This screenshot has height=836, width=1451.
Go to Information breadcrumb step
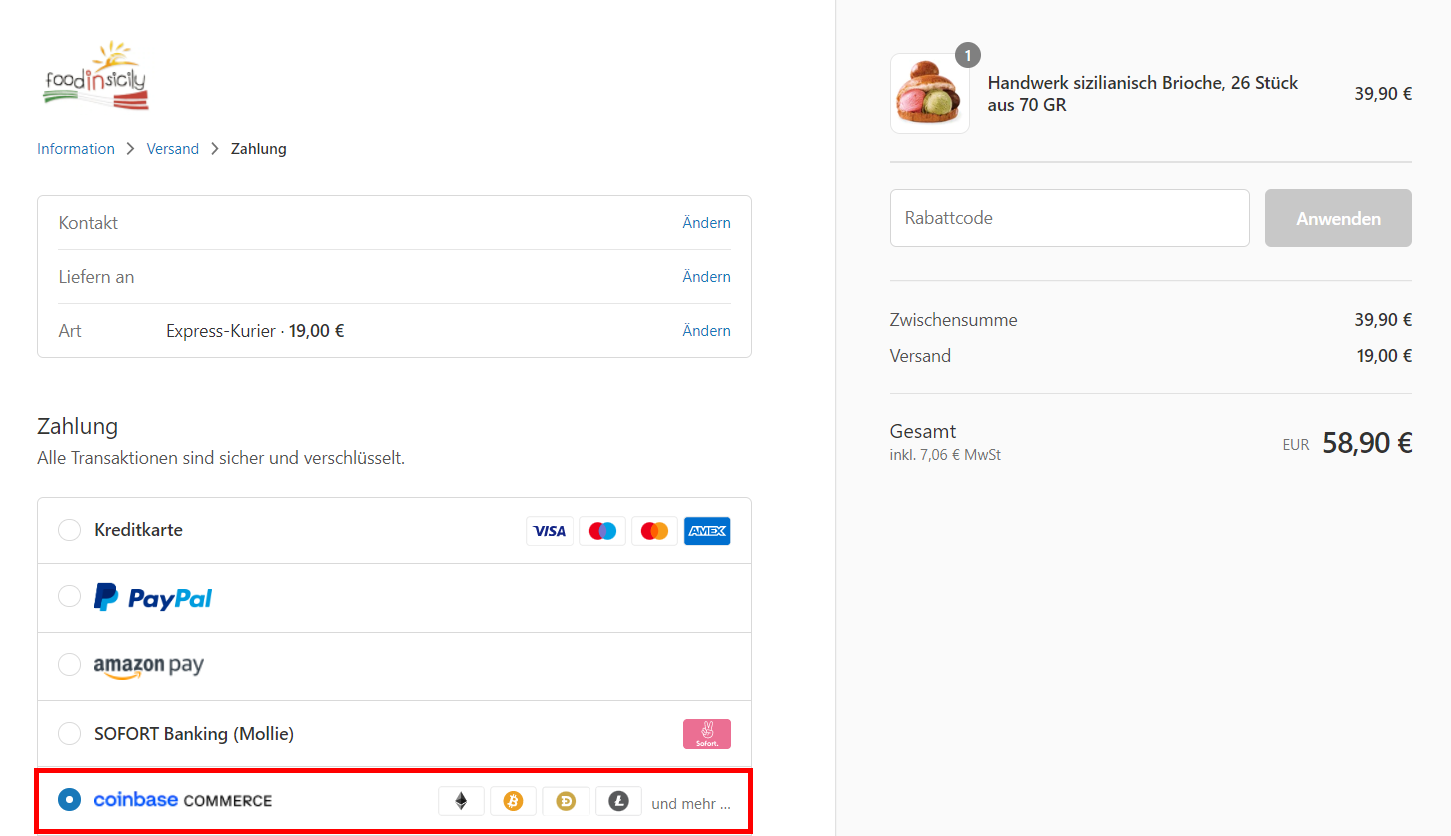click(76, 149)
